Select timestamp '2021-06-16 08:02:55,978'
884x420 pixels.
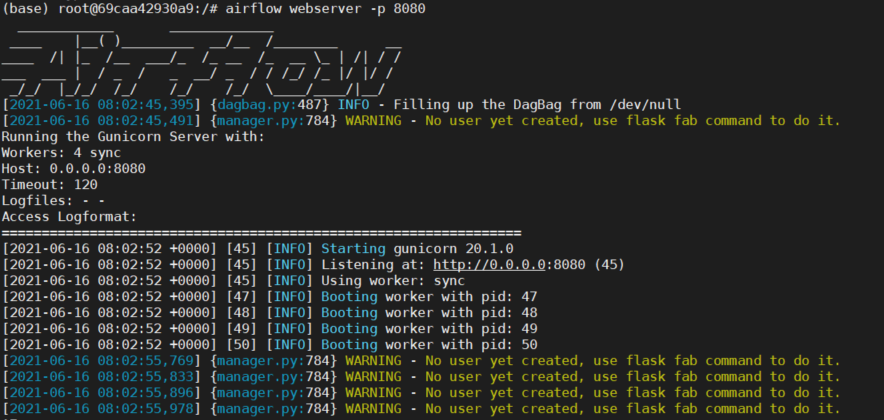[x=102, y=409]
